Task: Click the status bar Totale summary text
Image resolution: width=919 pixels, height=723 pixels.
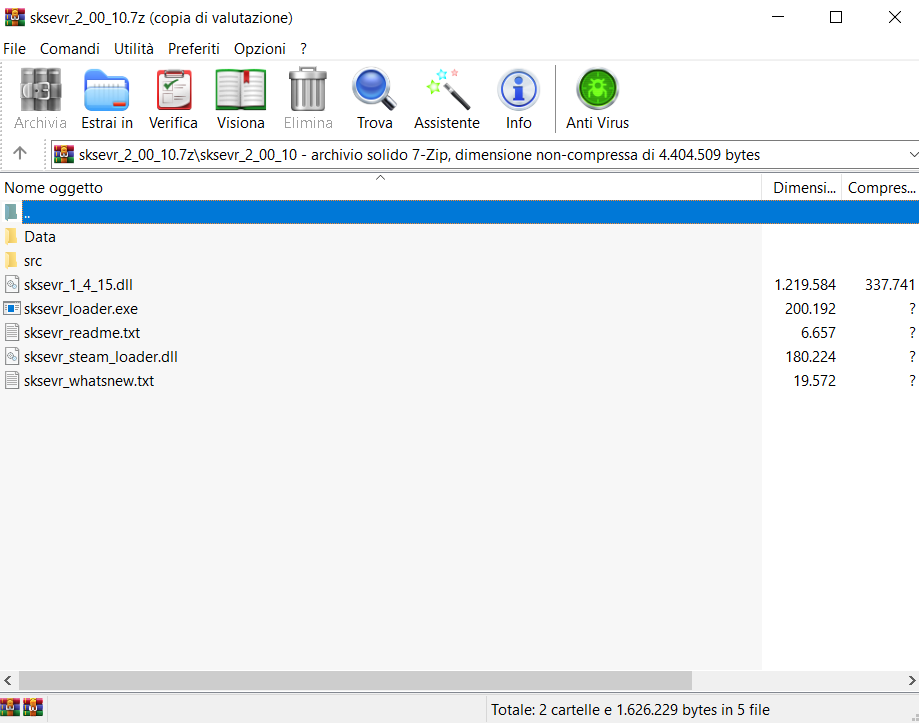Action: point(630,710)
